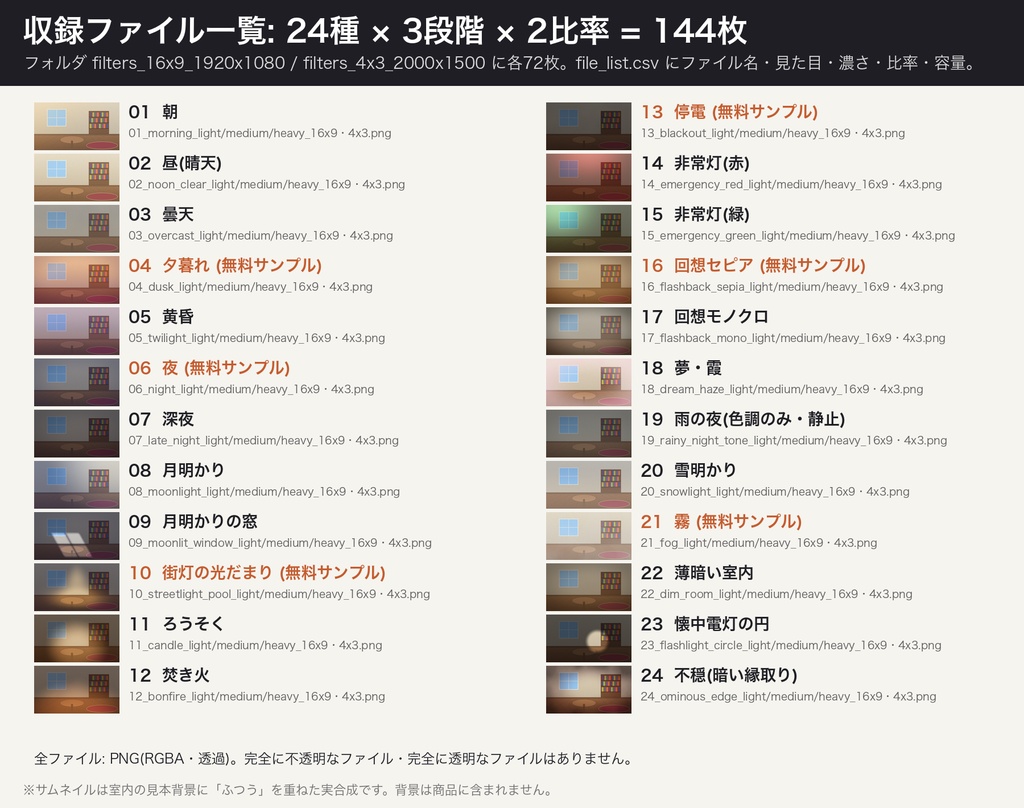The width and height of the screenshot is (1024, 808).
Task: Open the 13 停電 blackout thumbnail
Action: click(588, 126)
